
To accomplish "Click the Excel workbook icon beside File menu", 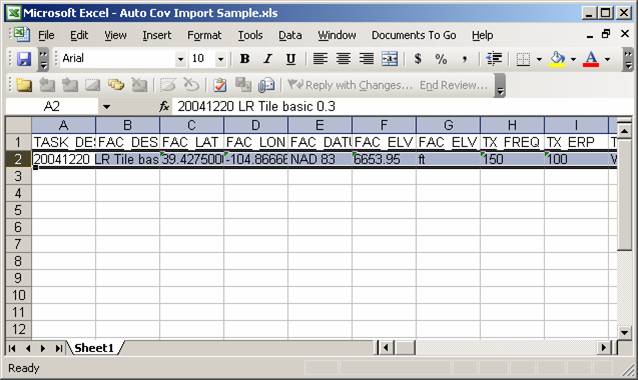I will (x=22, y=35).
